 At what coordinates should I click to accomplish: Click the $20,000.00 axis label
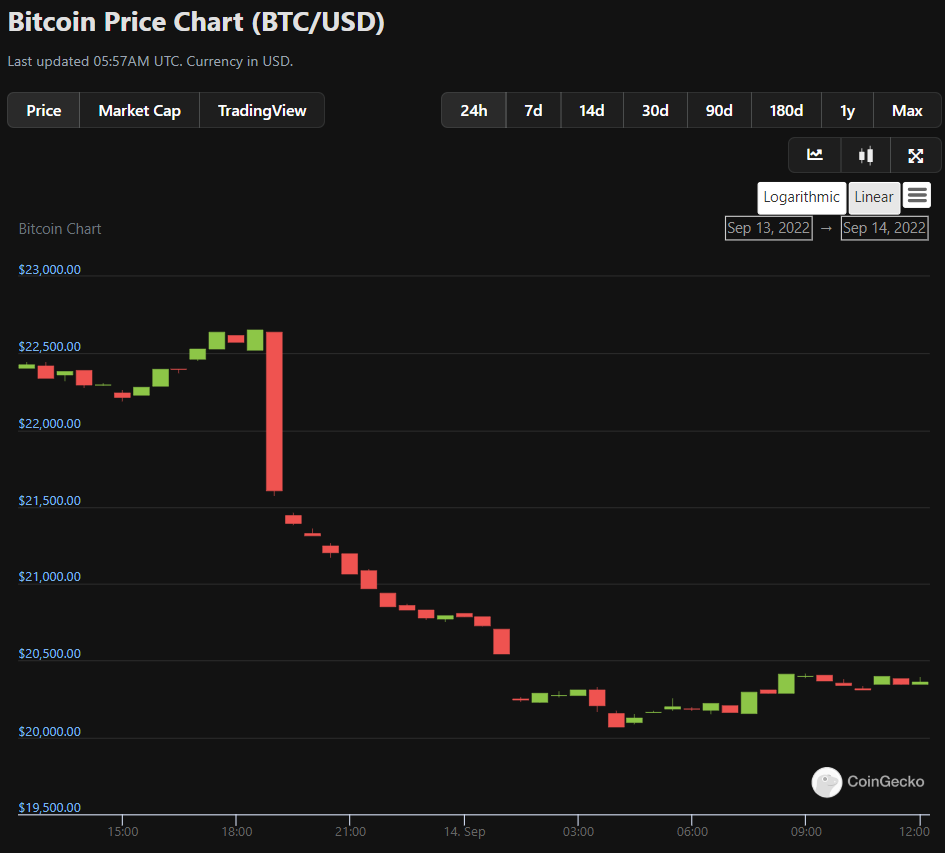(49, 731)
